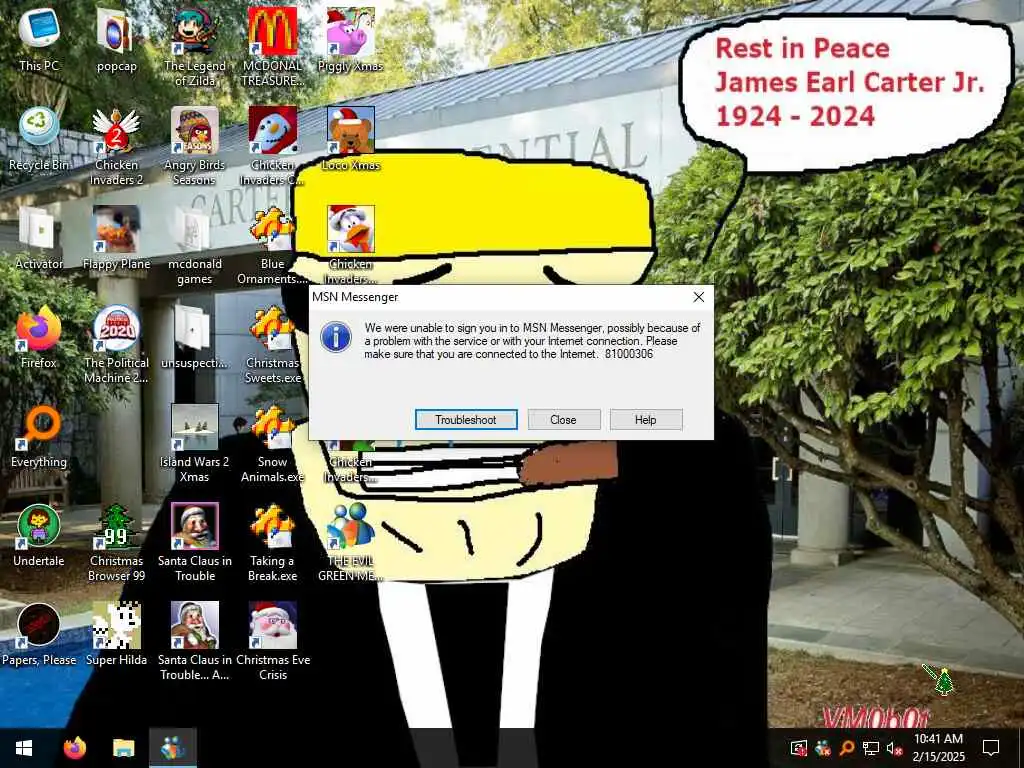Launch Chicken Invaders C... with snowman icon
This screenshot has width=1024, height=768.
(272, 146)
